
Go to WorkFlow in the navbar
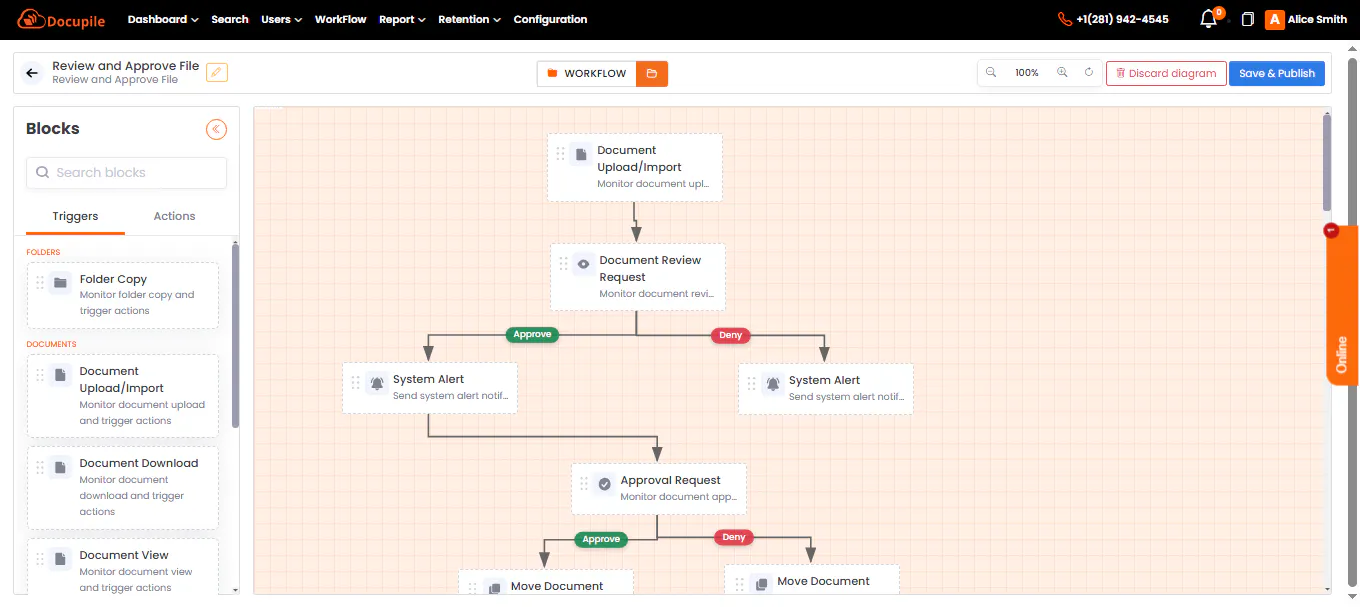(341, 19)
